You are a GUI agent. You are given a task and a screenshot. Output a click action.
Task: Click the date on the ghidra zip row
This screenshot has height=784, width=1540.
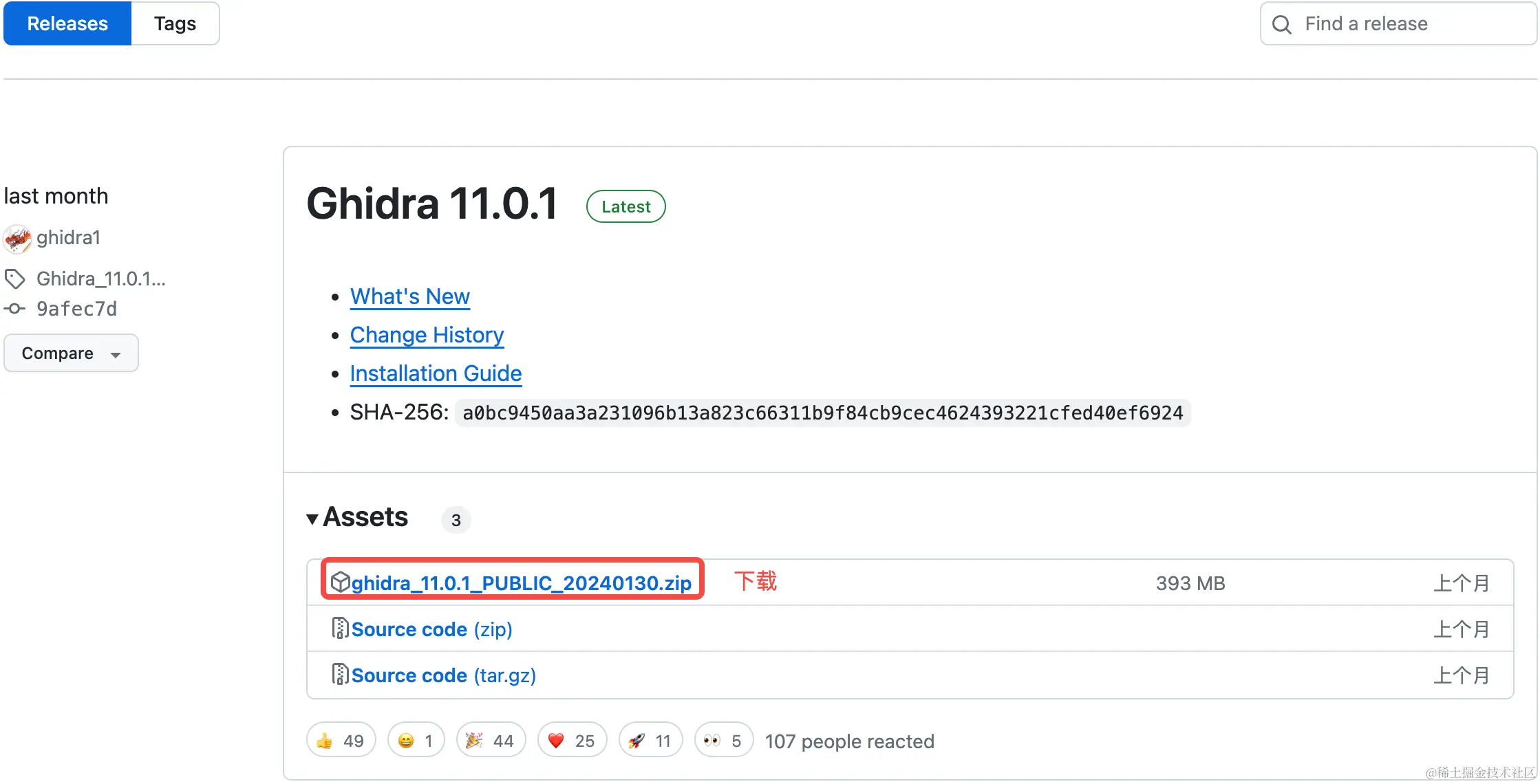(x=1462, y=583)
